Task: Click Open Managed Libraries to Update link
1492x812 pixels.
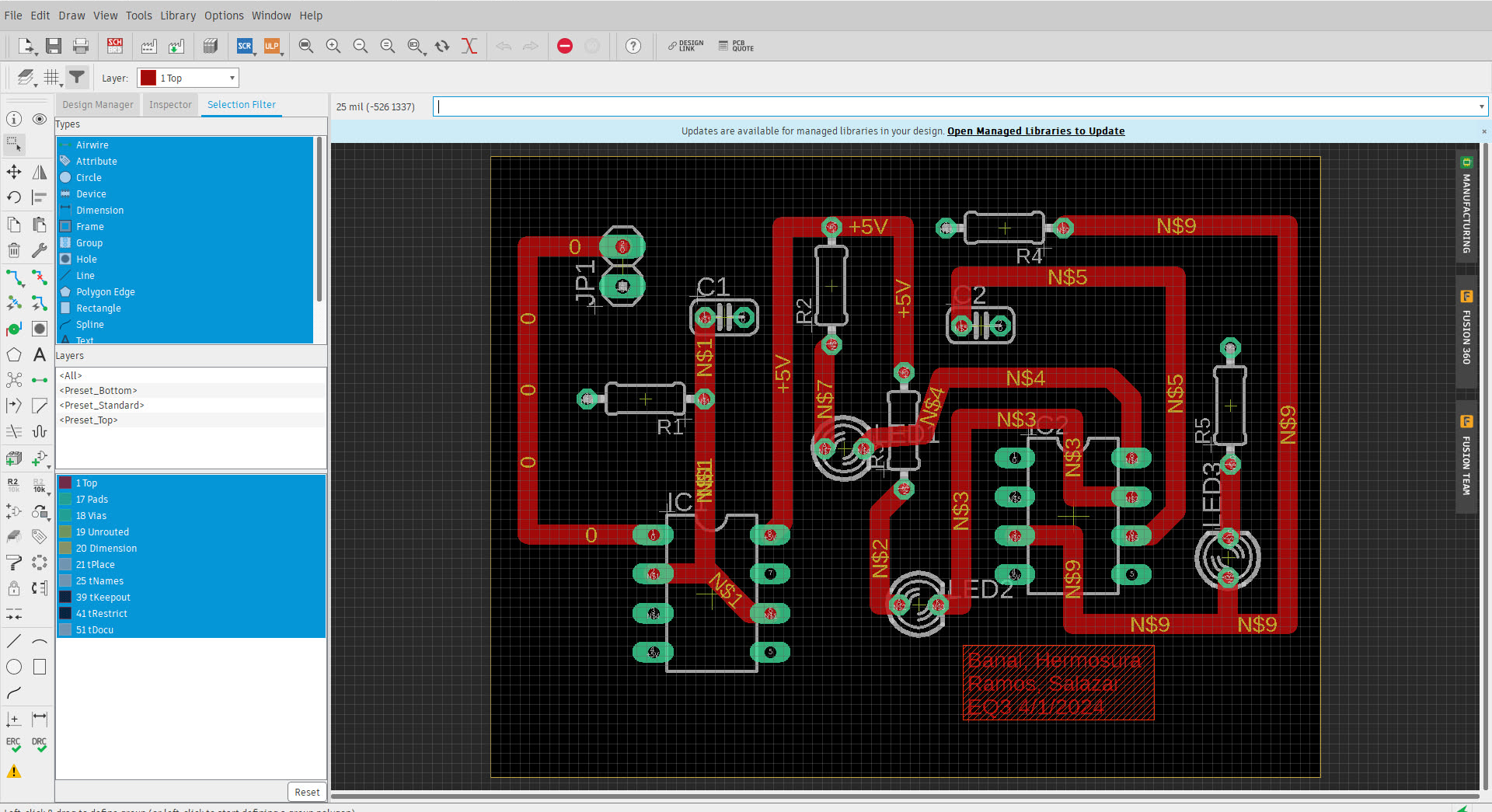Action: (x=1036, y=131)
